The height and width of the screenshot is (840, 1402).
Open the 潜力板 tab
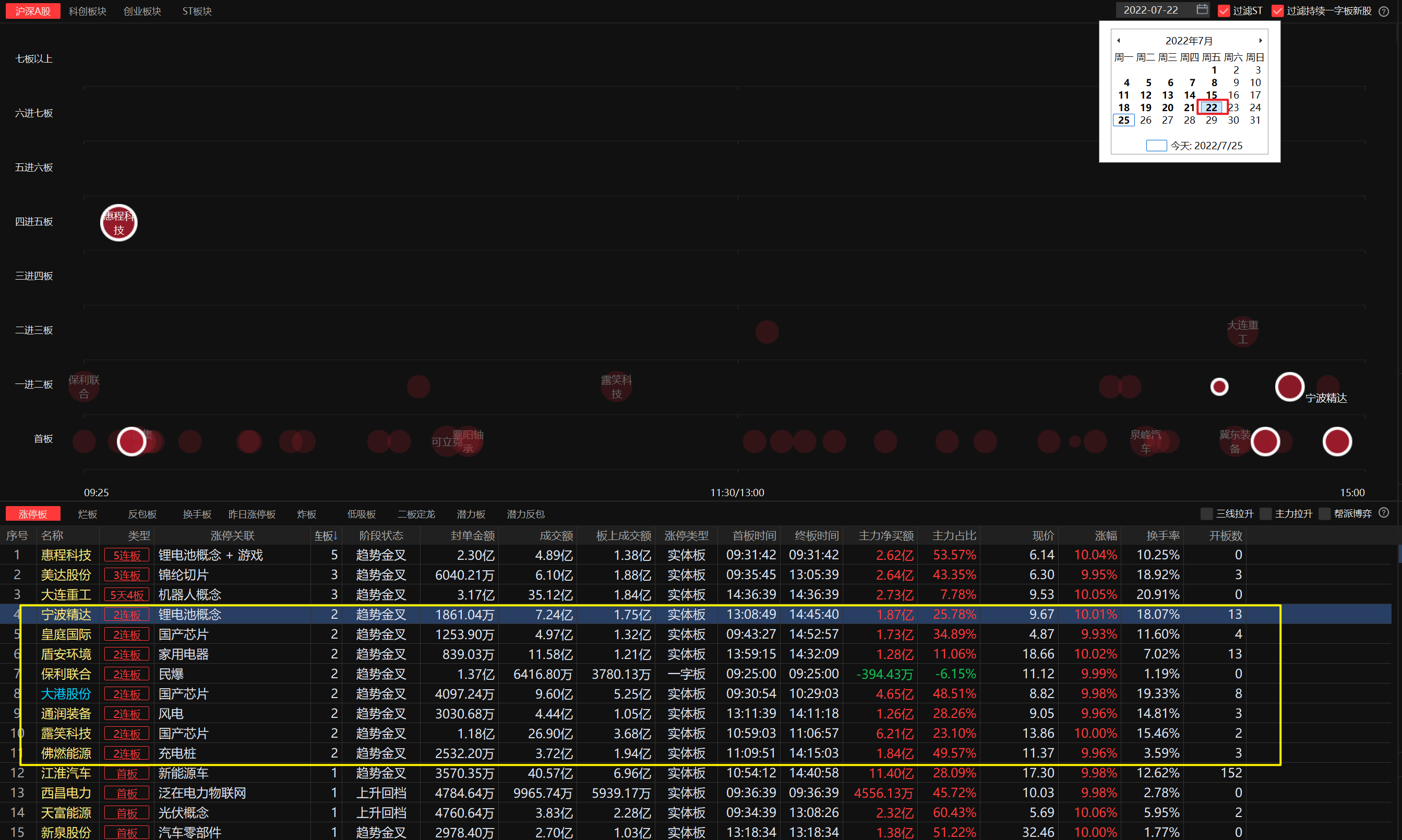(471, 514)
